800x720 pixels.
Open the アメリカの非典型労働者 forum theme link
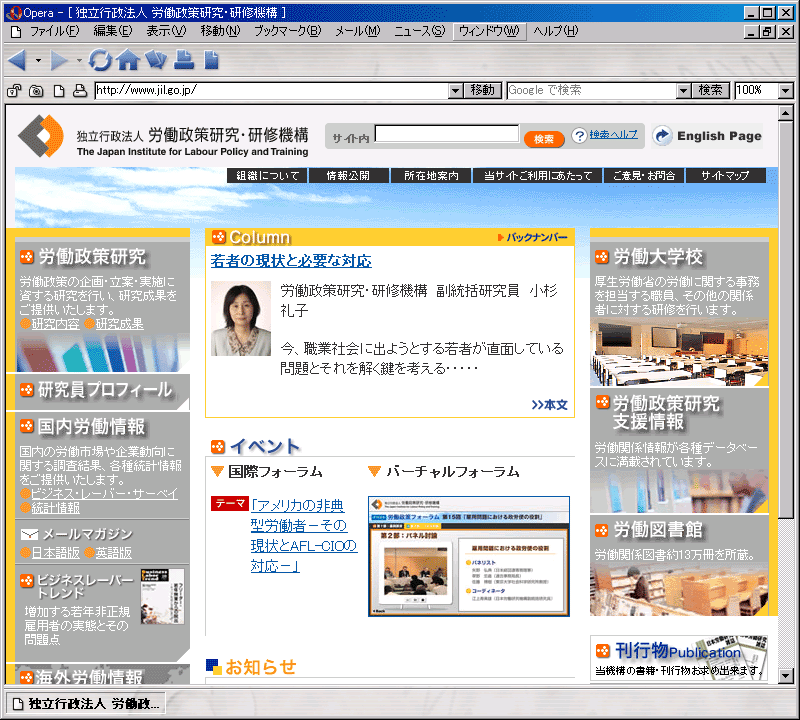tap(304, 535)
